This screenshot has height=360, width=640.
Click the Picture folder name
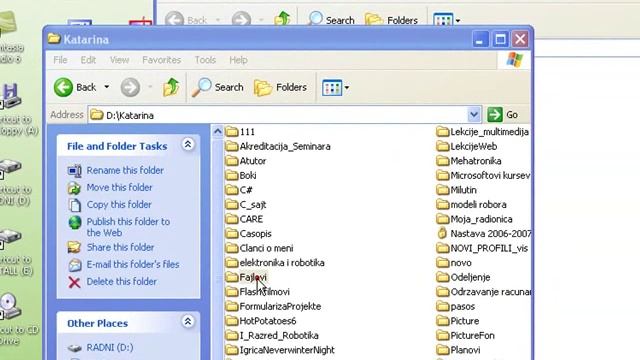click(464, 321)
